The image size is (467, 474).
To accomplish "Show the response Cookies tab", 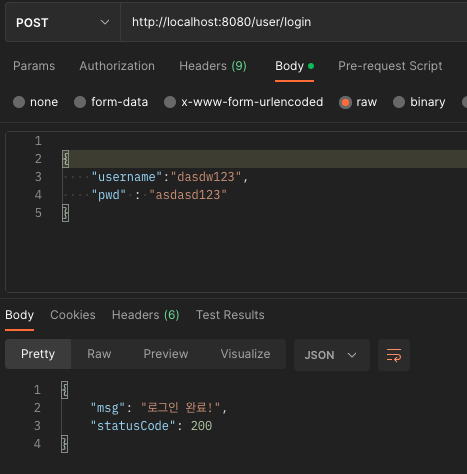I will click(73, 315).
